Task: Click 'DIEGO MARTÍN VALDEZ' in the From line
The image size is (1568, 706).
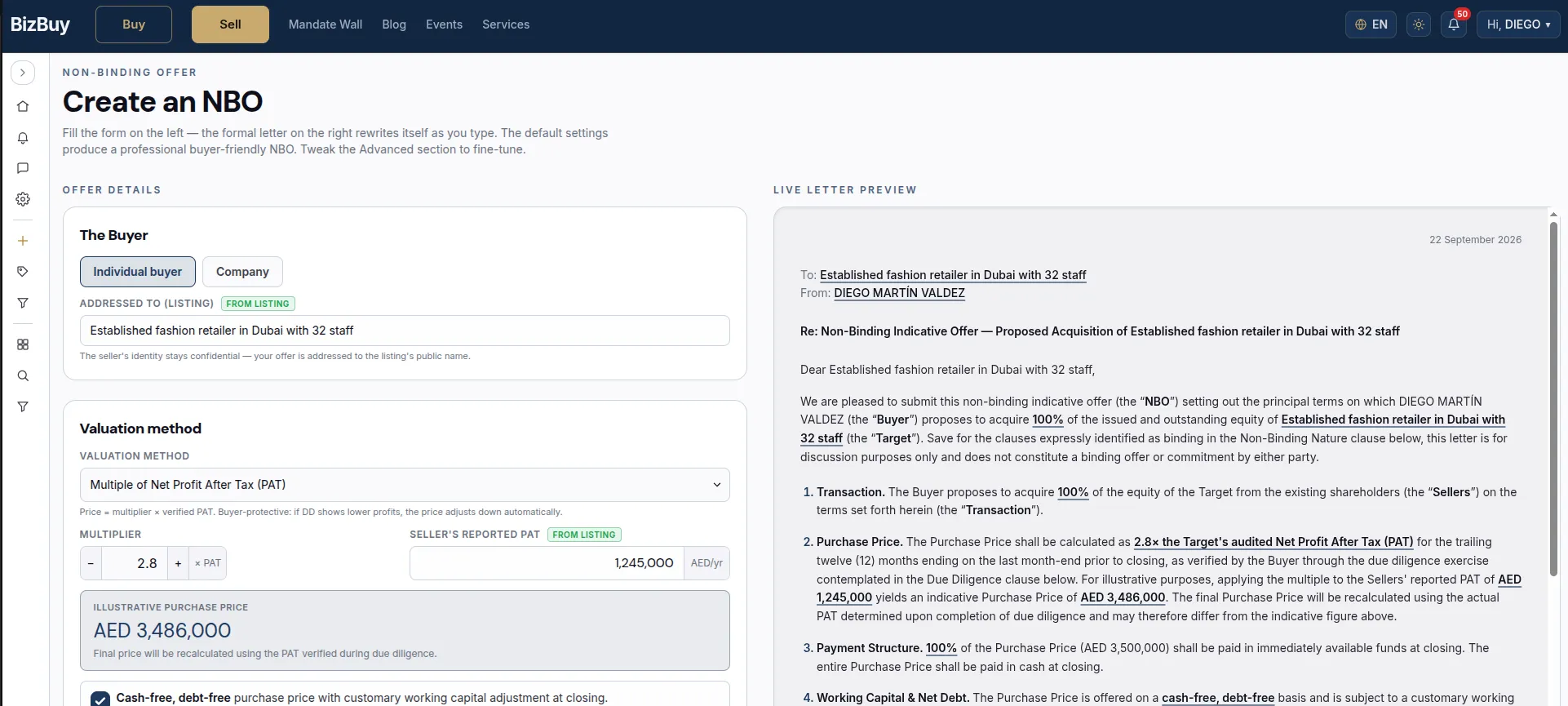Action: (x=899, y=293)
